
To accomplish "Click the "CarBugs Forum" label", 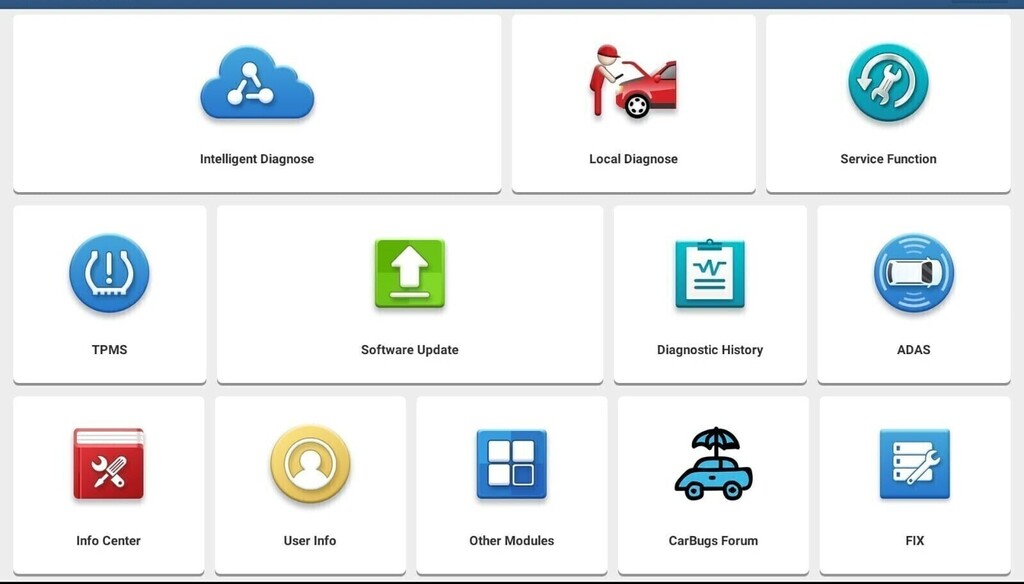I will pyautogui.click(x=713, y=540).
